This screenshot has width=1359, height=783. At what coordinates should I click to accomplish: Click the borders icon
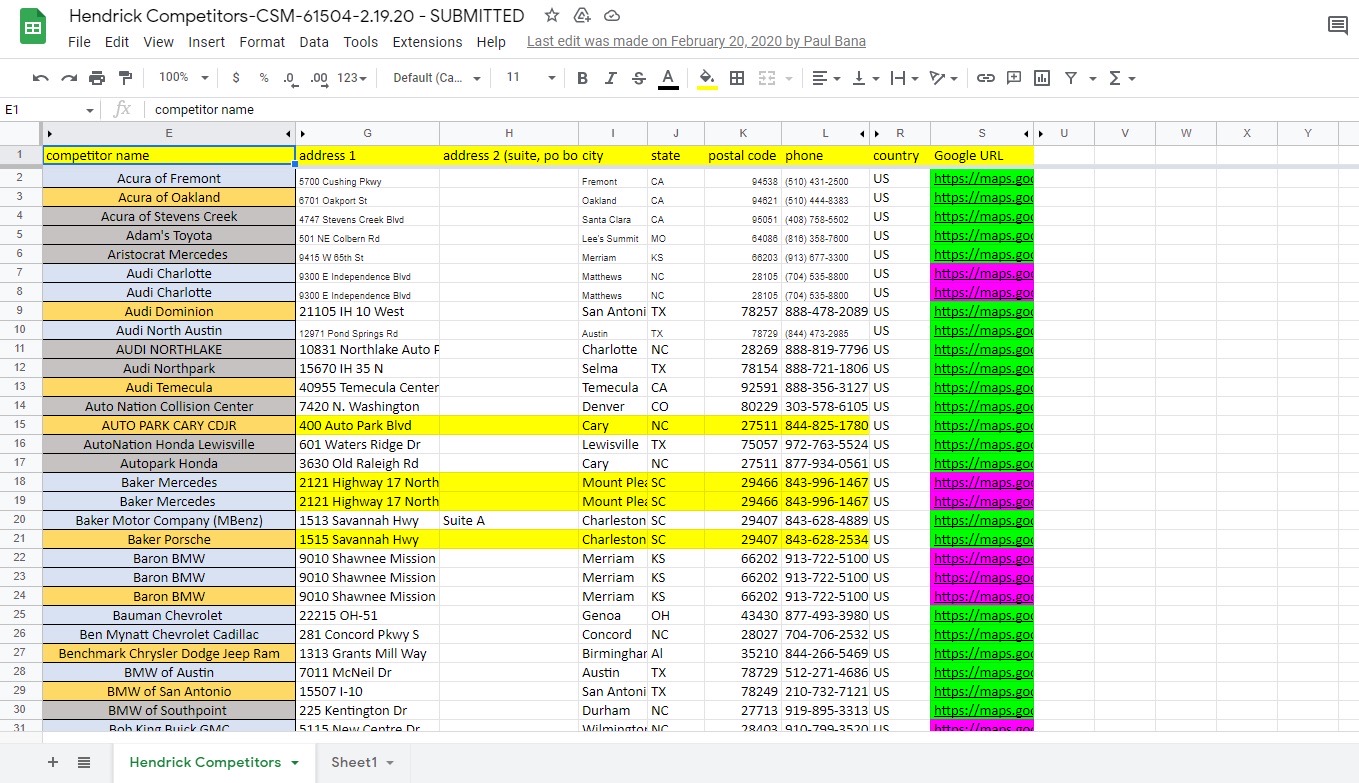pos(737,78)
